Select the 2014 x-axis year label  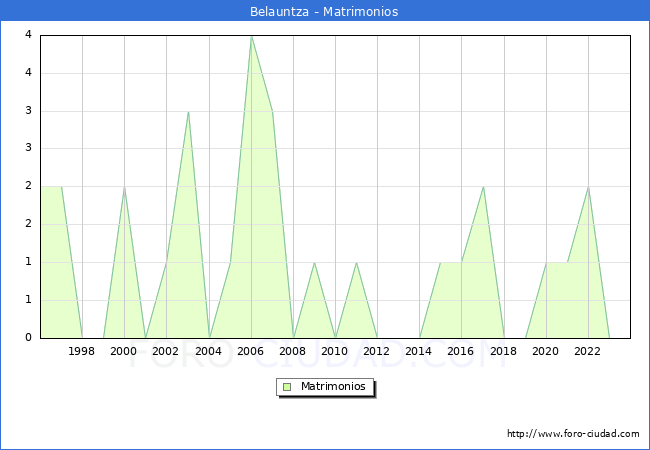[419, 351]
